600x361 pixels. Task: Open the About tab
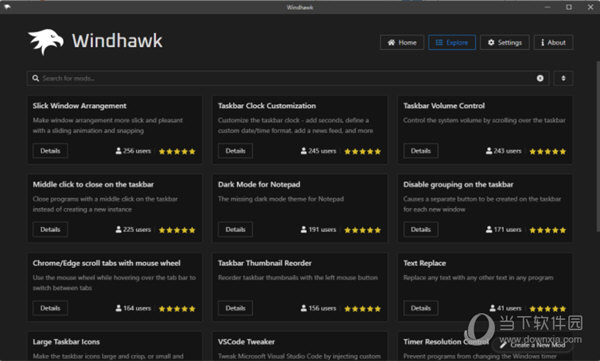(553, 42)
